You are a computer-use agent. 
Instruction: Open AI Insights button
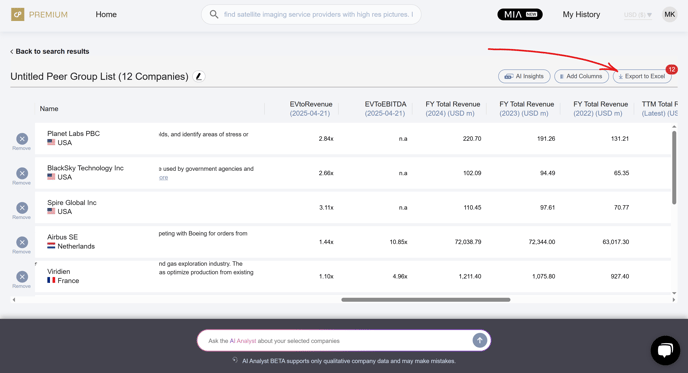[x=524, y=76]
